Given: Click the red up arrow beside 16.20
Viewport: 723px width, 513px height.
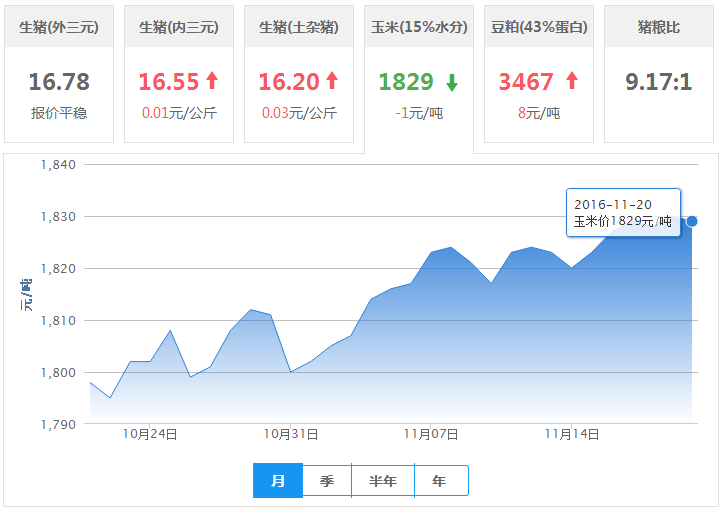Looking at the screenshot, I should (332, 81).
